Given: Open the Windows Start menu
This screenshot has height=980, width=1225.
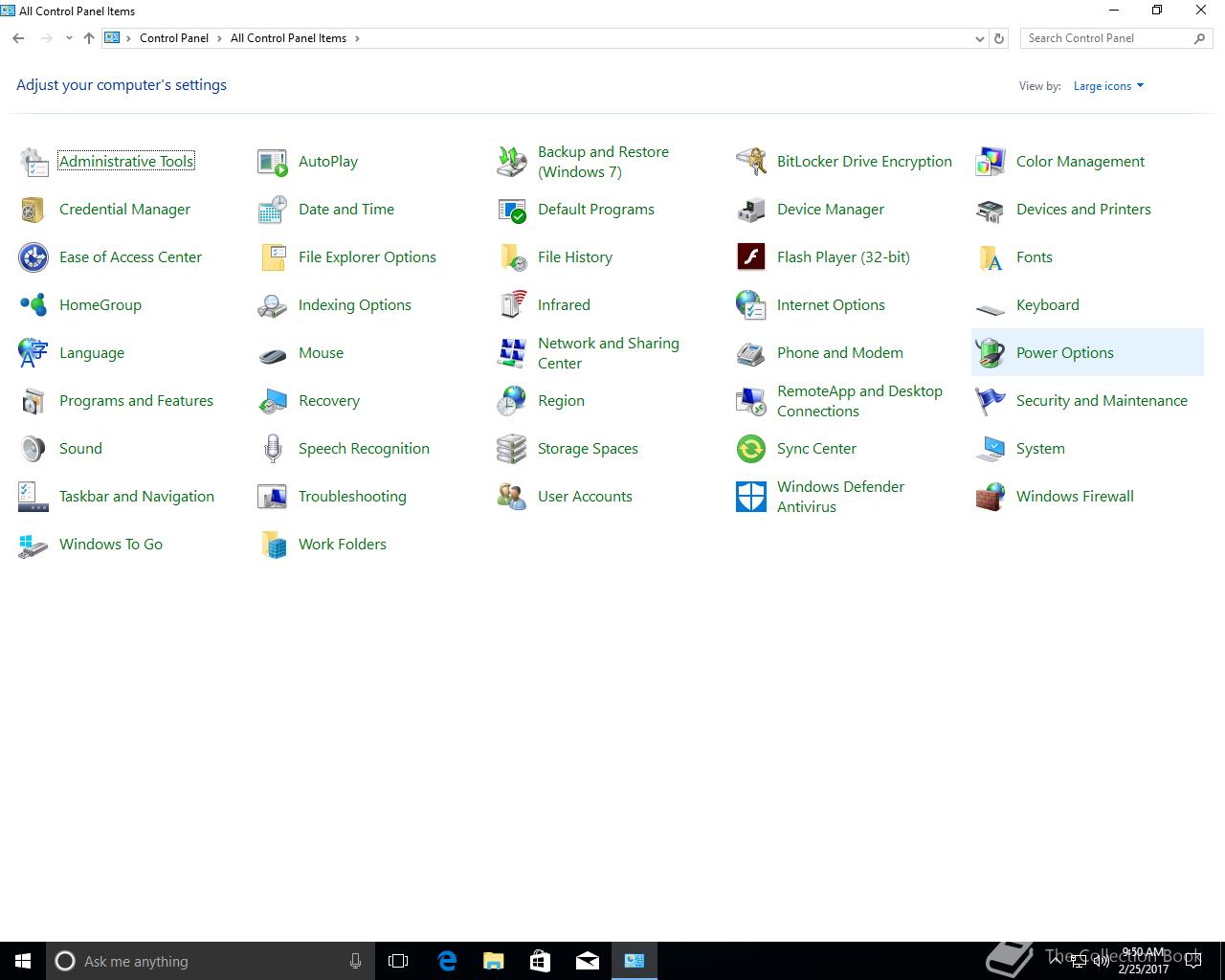Looking at the screenshot, I should (23, 961).
